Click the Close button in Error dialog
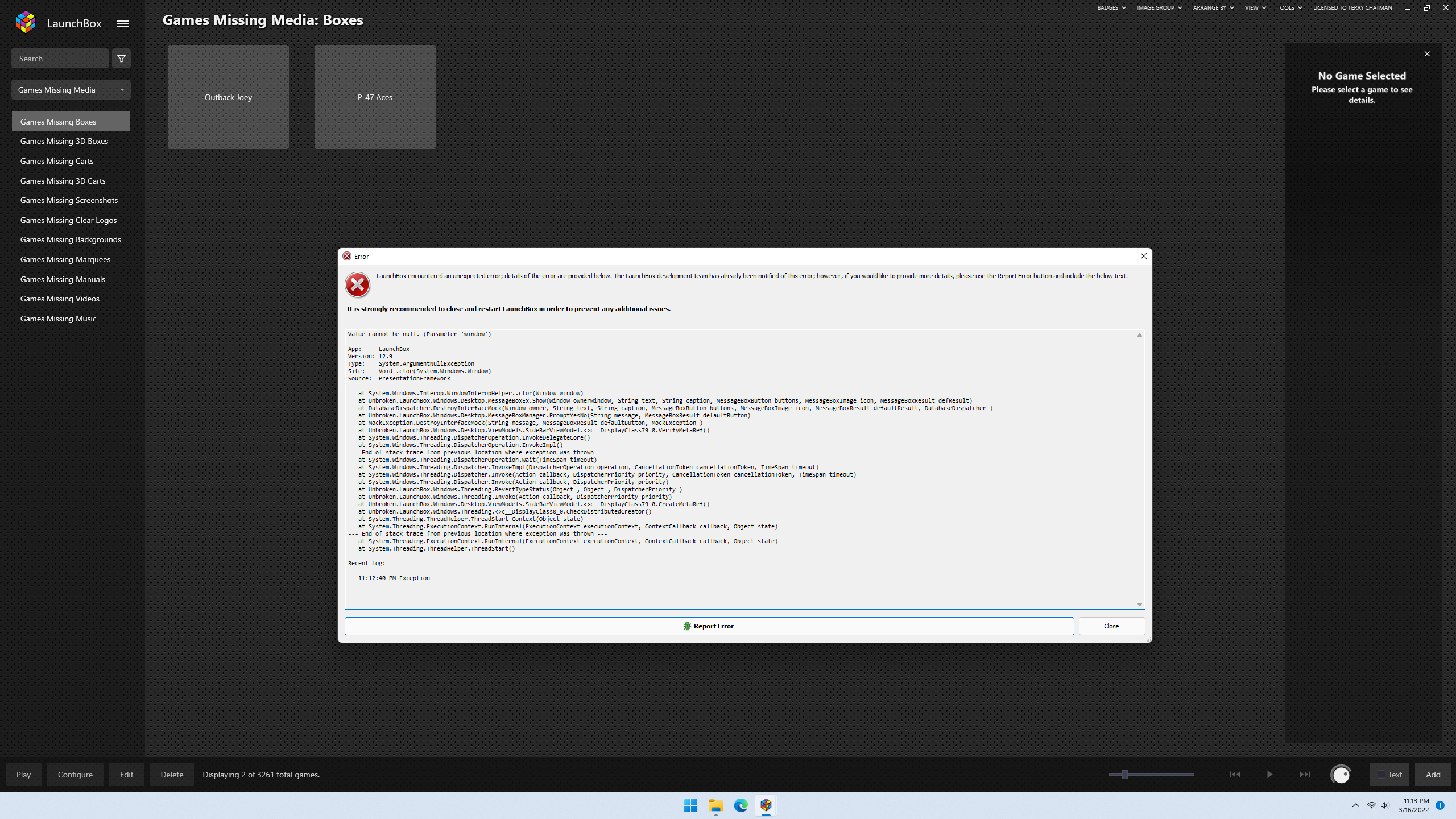The image size is (1456, 819). point(1111,626)
